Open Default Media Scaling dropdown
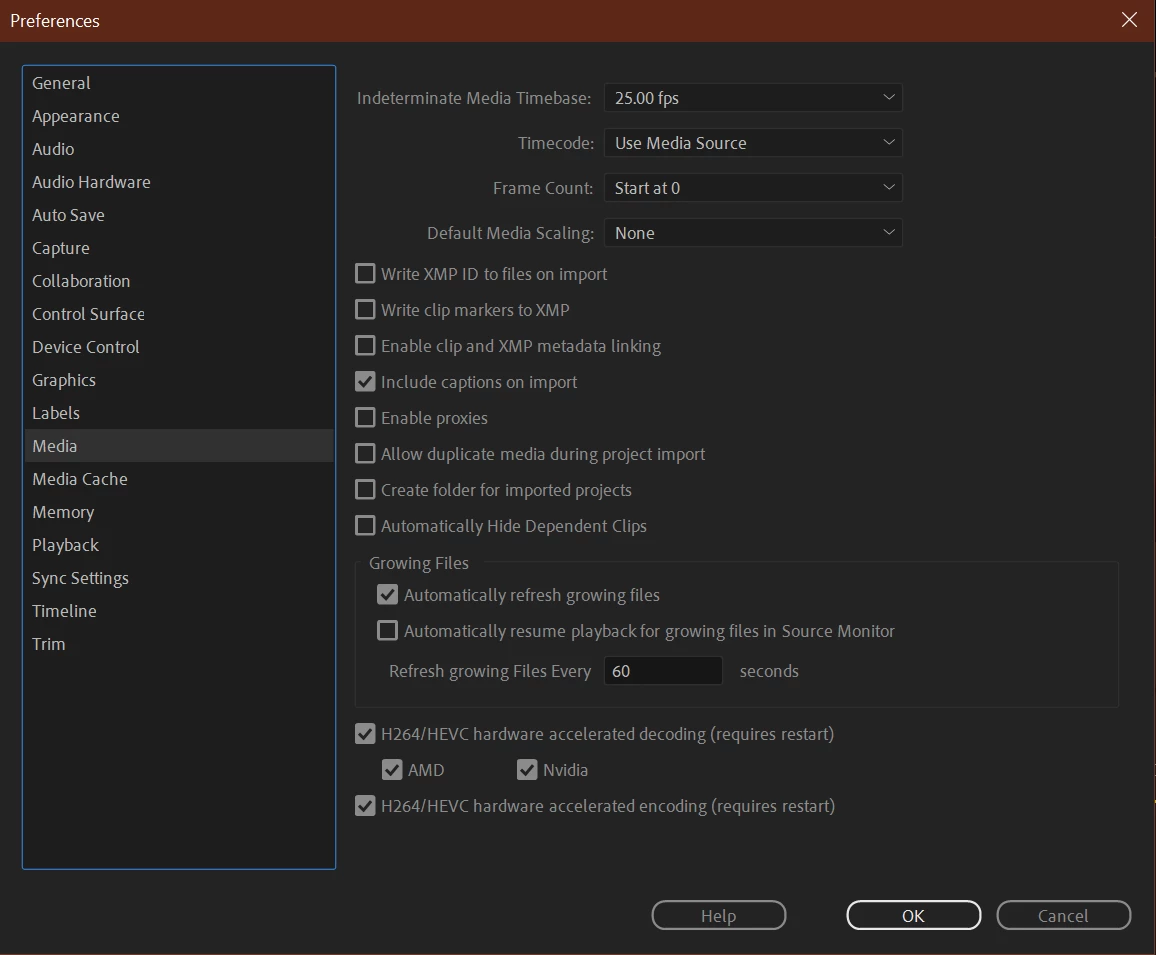 click(753, 232)
